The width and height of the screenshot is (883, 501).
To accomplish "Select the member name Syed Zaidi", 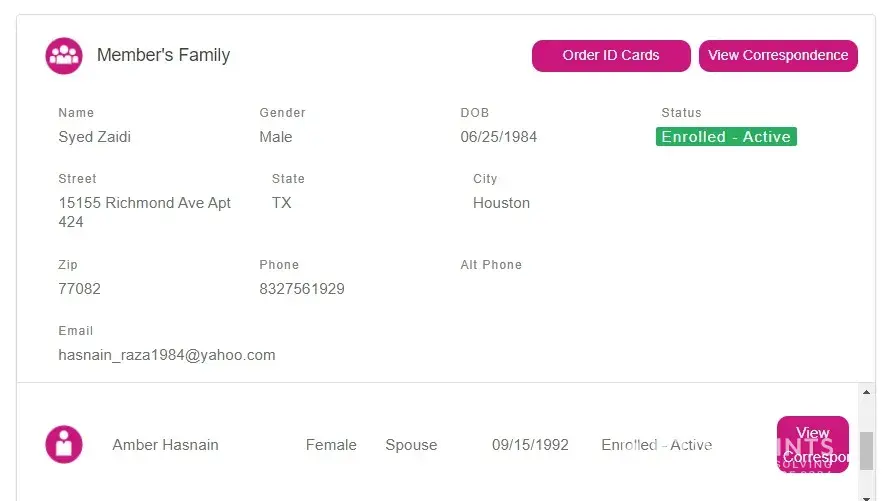I will click(x=95, y=137).
